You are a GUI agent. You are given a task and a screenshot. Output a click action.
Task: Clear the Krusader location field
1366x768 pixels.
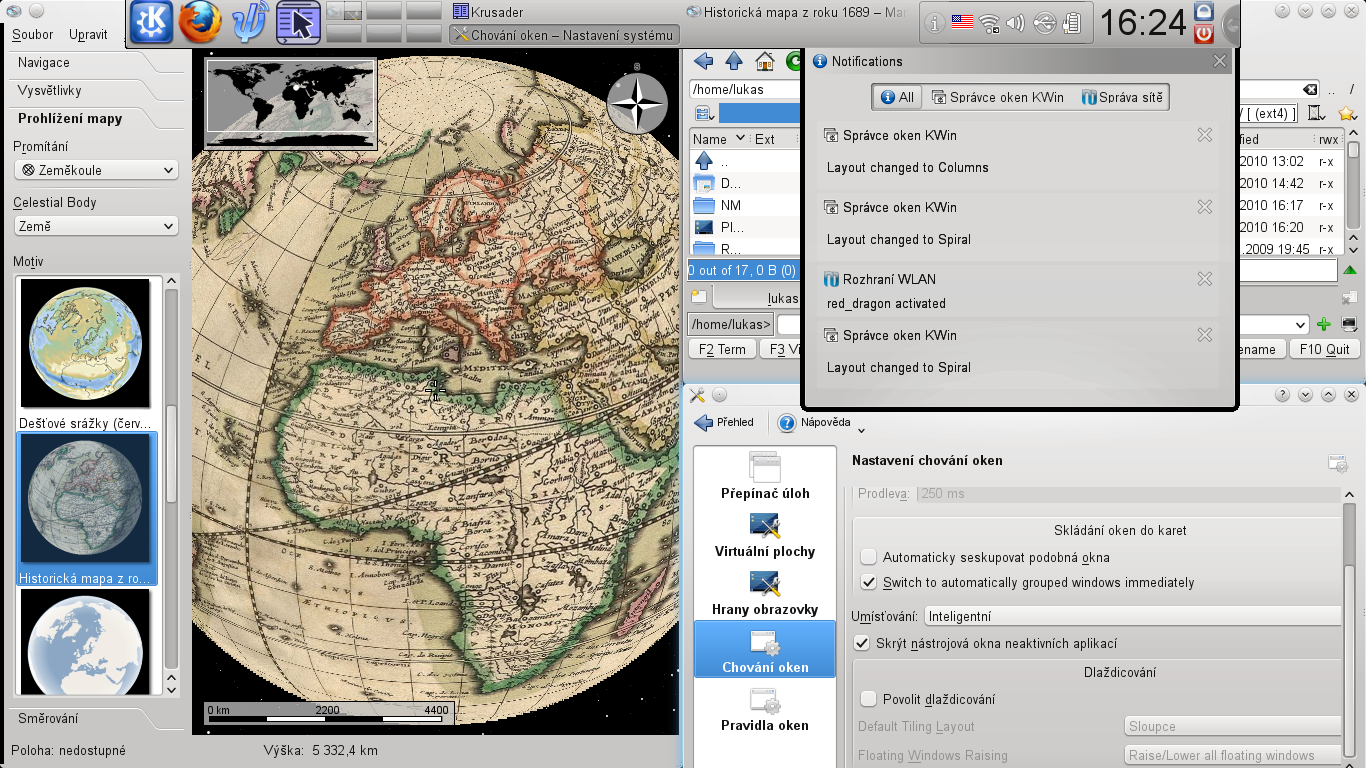tap(1310, 89)
